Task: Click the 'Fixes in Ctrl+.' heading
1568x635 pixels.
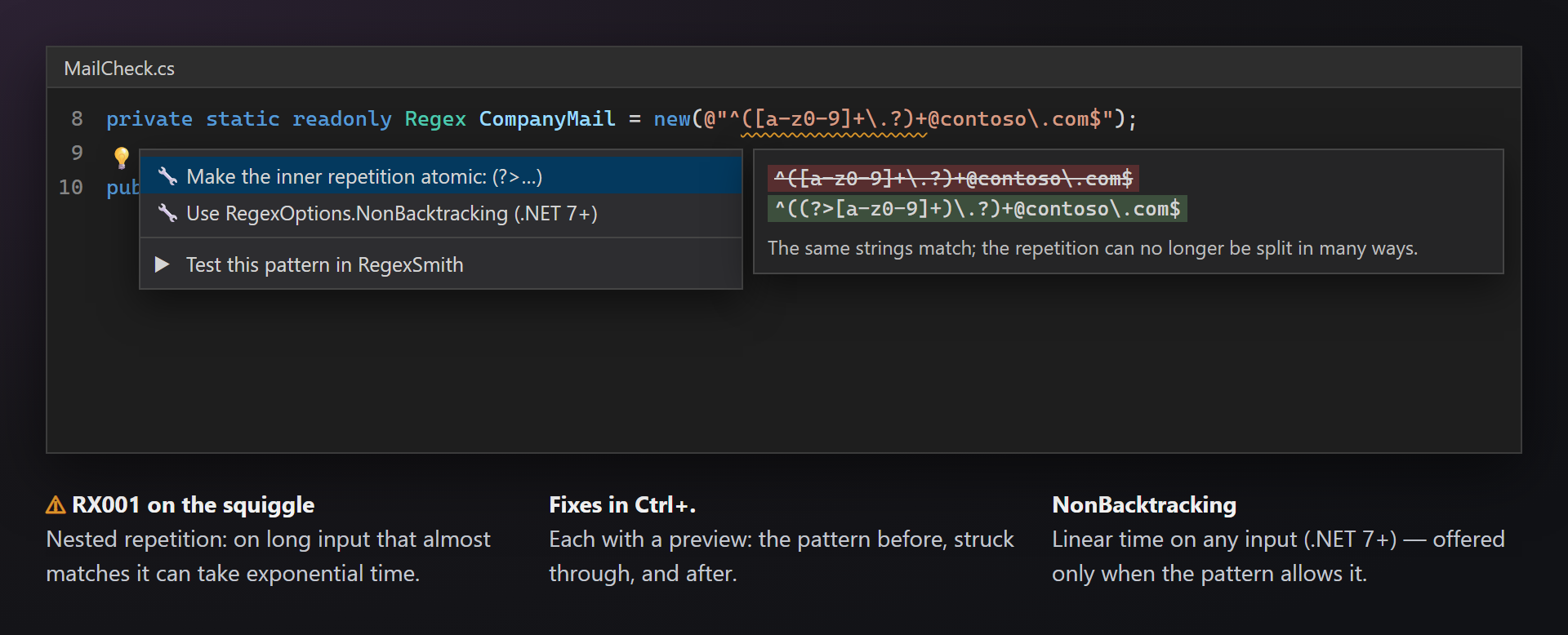Action: [x=622, y=505]
